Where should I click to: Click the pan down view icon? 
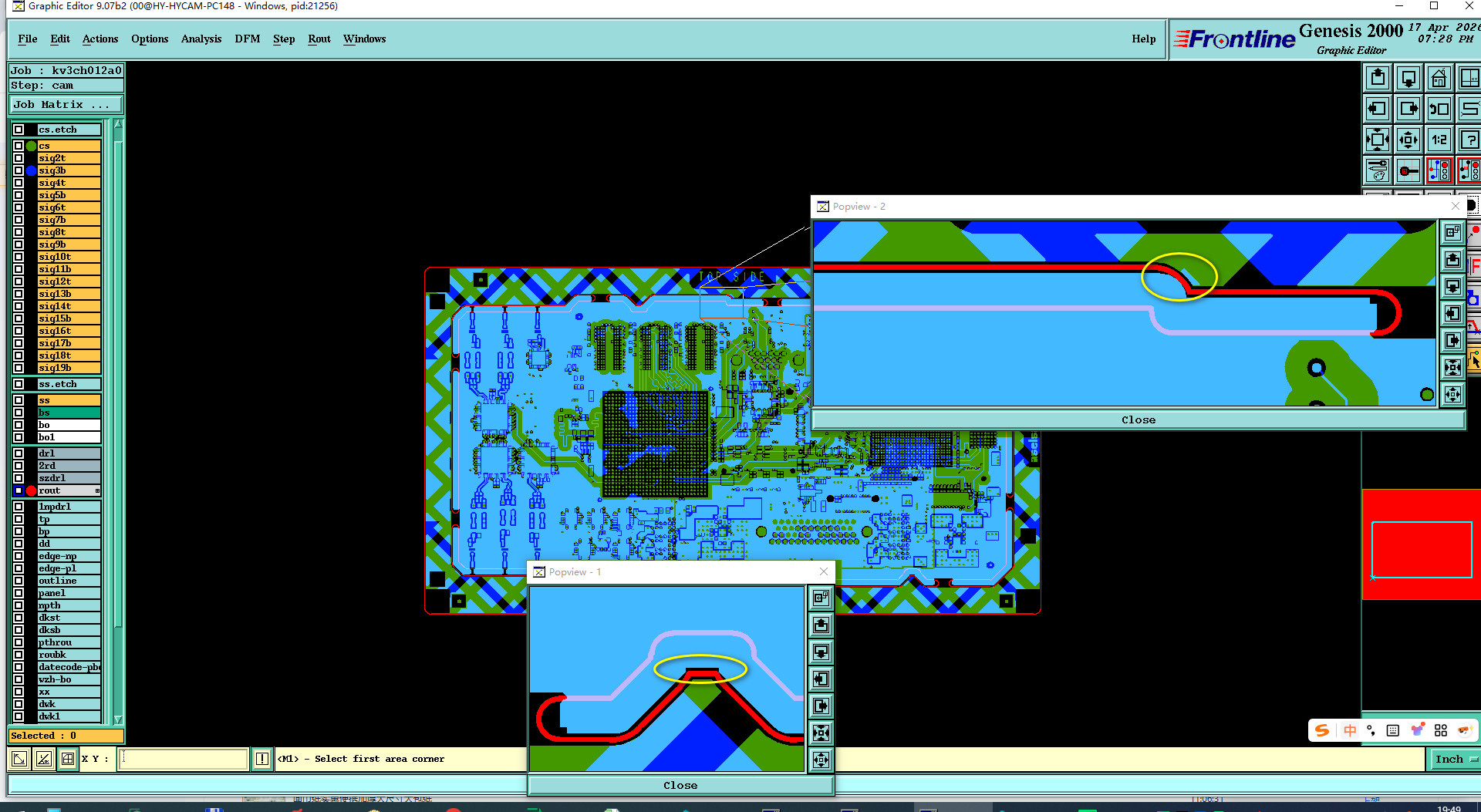[1408, 78]
